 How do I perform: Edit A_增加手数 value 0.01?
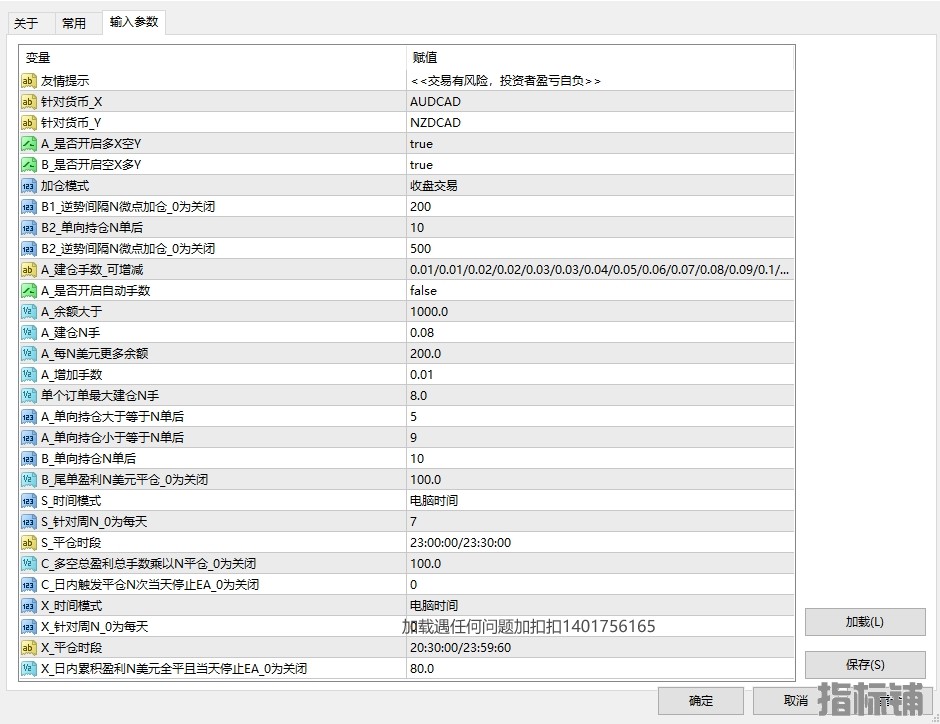point(600,375)
